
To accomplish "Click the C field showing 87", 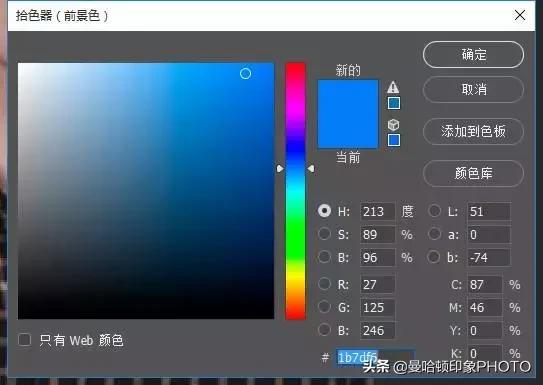I will point(485,284).
